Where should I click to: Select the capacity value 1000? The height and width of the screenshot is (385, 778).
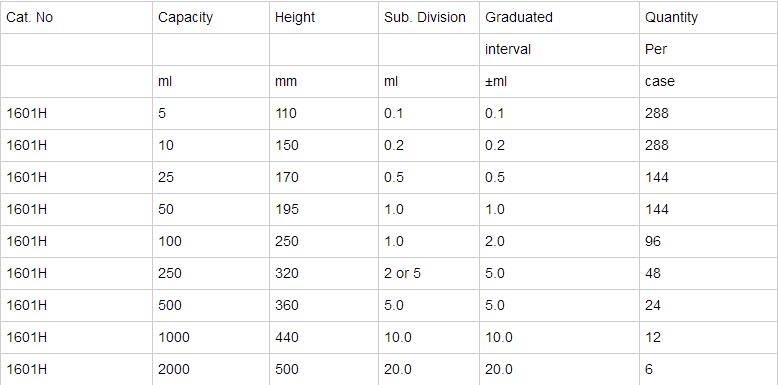point(174,337)
